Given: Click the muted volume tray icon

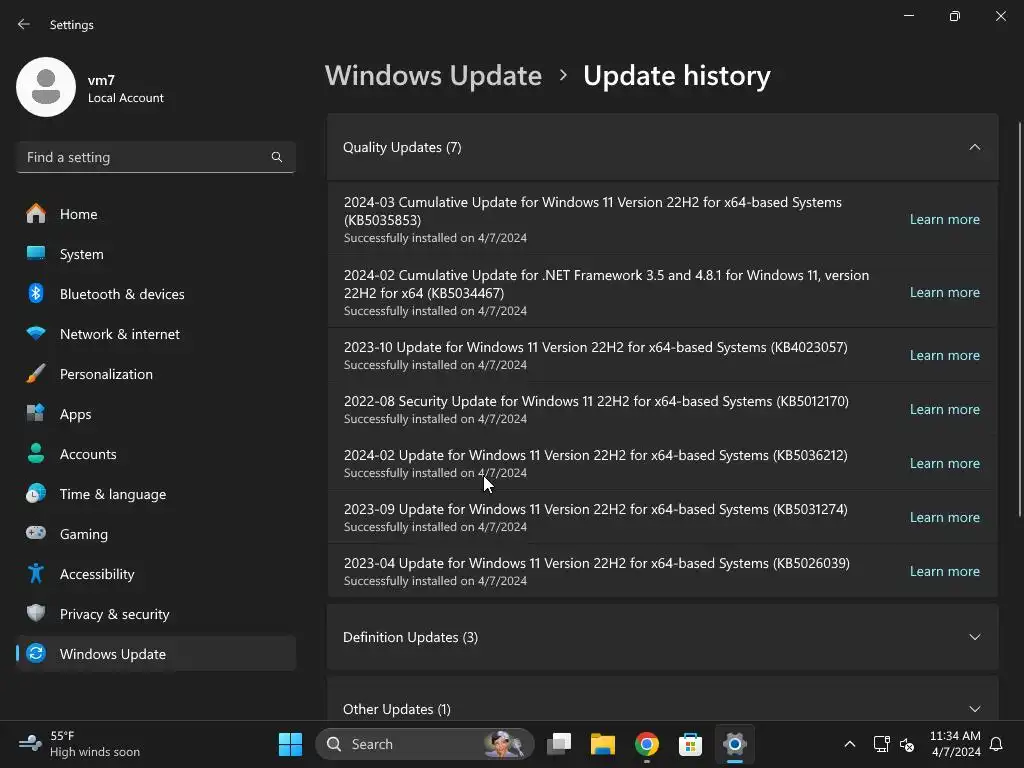Looking at the screenshot, I should [x=907, y=744].
